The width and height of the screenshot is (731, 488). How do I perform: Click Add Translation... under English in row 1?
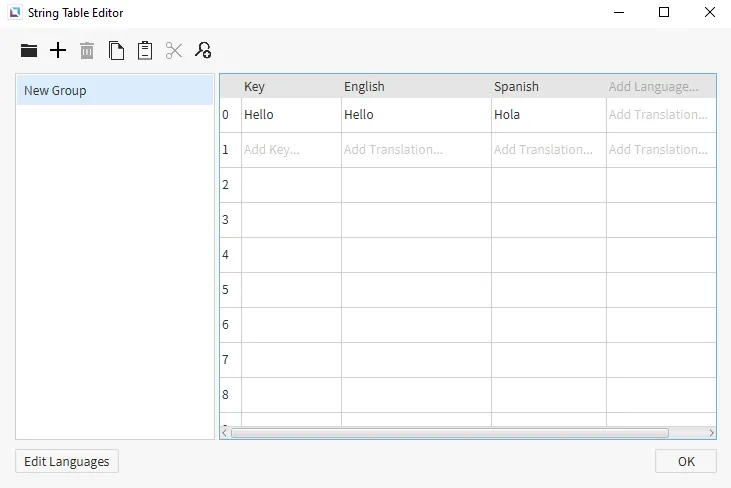point(415,150)
